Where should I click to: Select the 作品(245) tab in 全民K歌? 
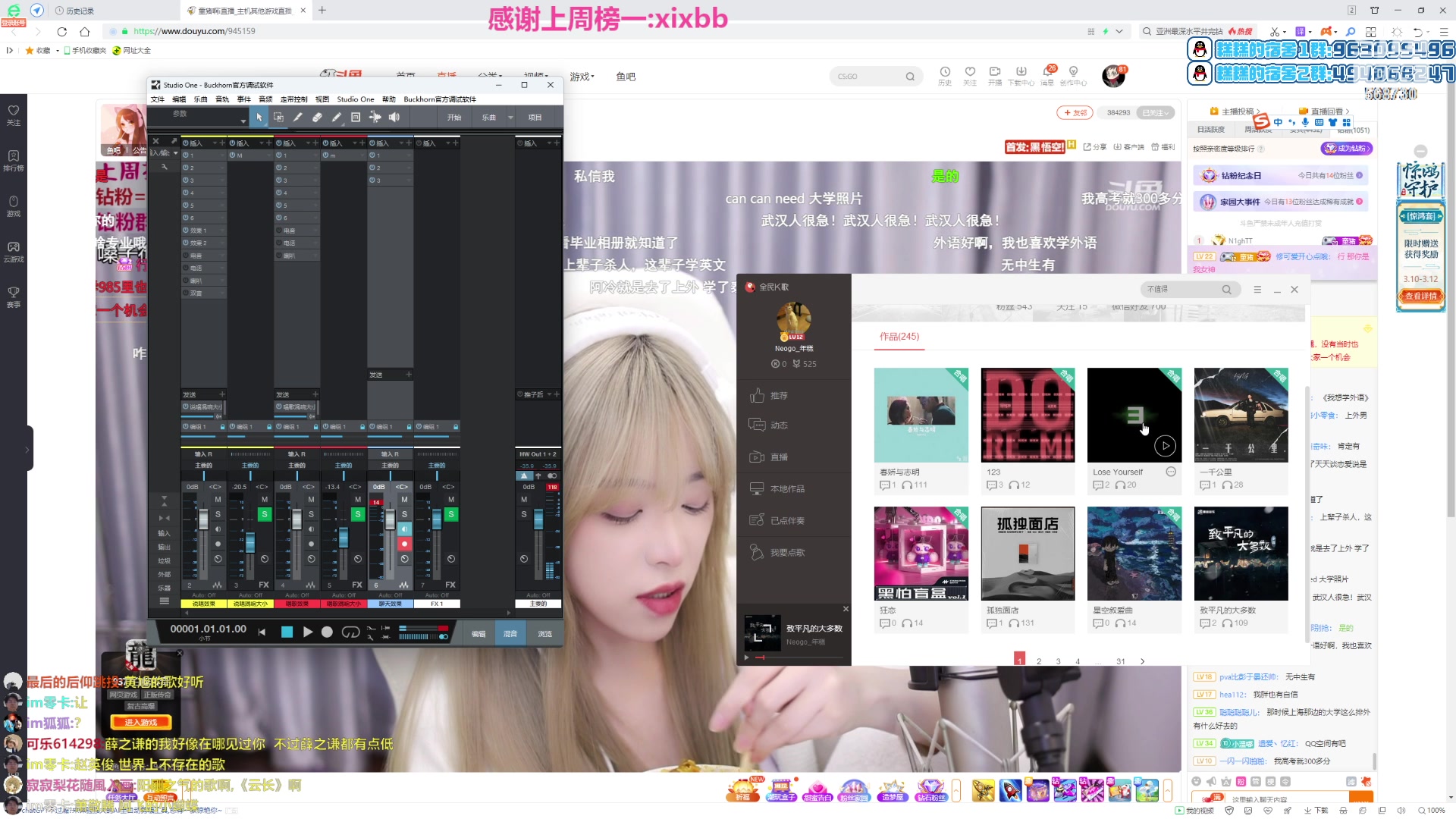899,337
